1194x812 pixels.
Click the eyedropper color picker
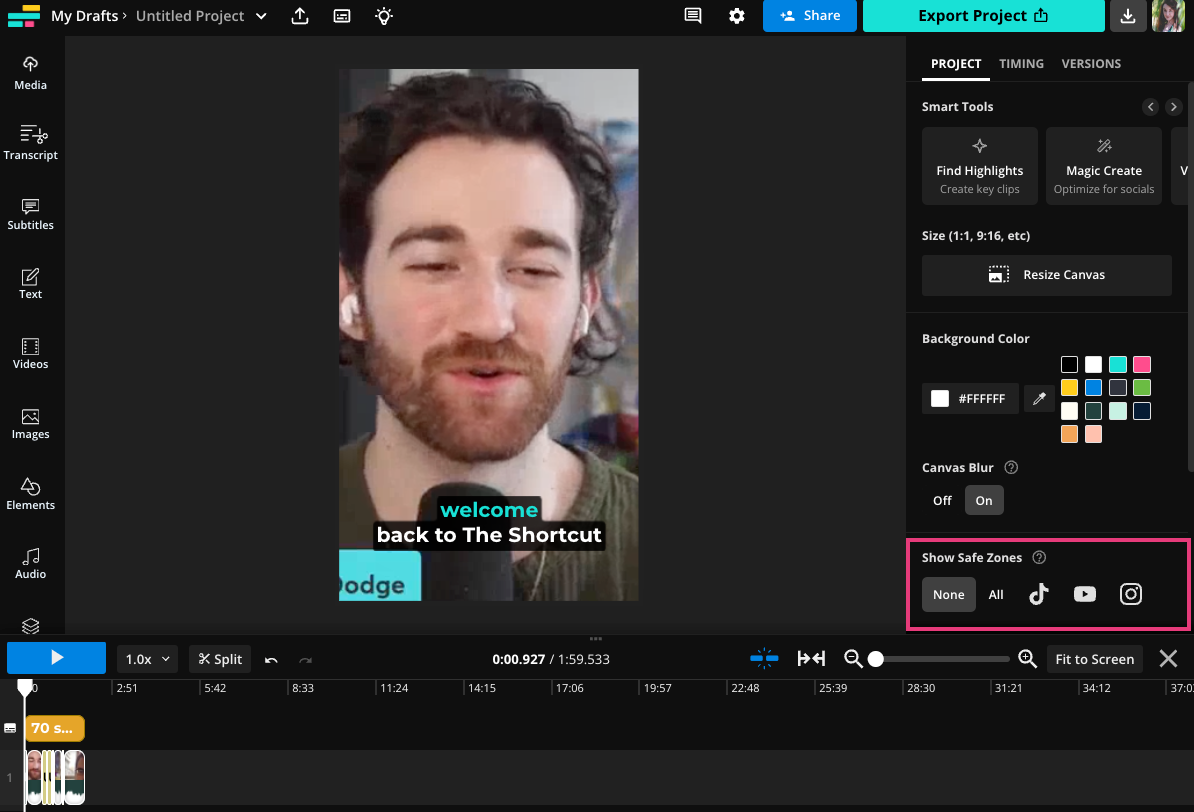click(1038, 398)
